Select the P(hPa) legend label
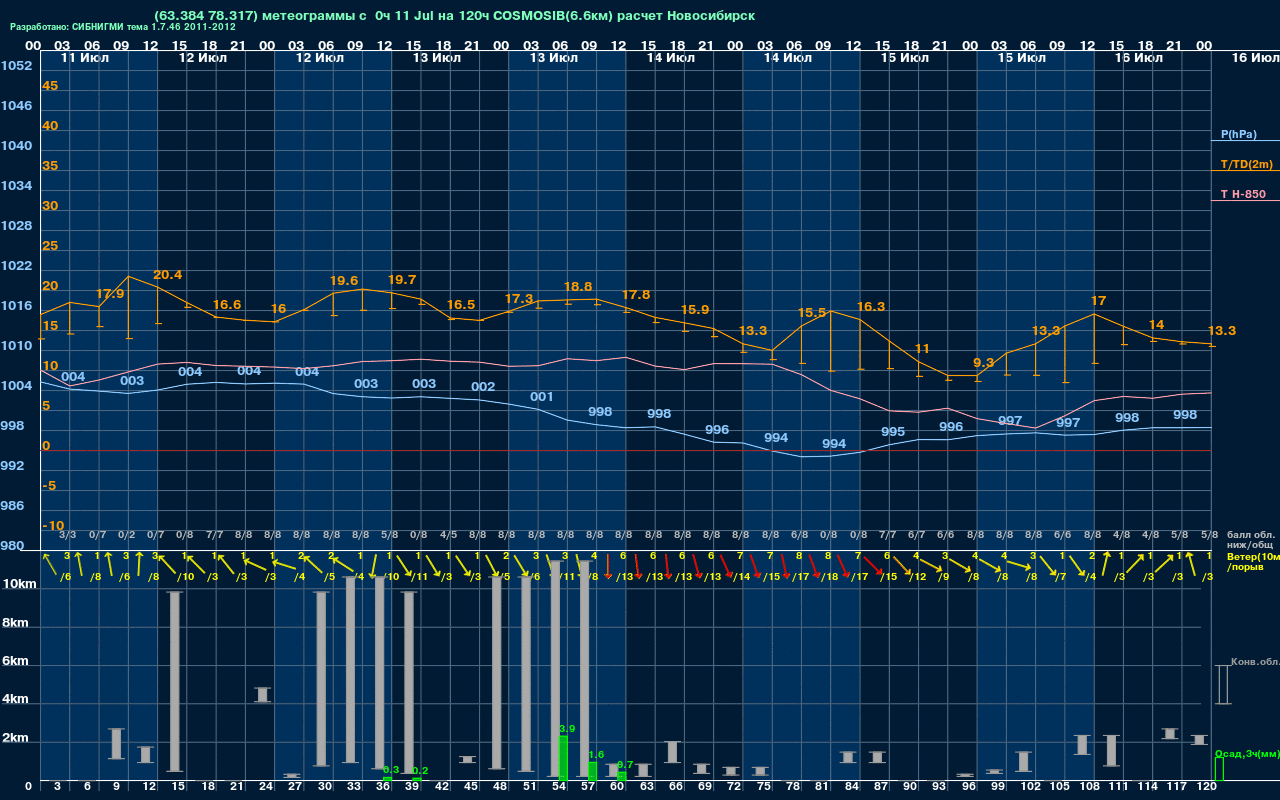This screenshot has height=800, width=1280. coord(1238,134)
